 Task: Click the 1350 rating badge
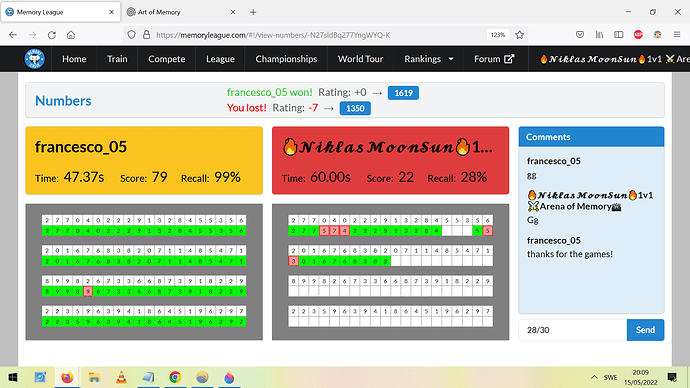(x=355, y=108)
